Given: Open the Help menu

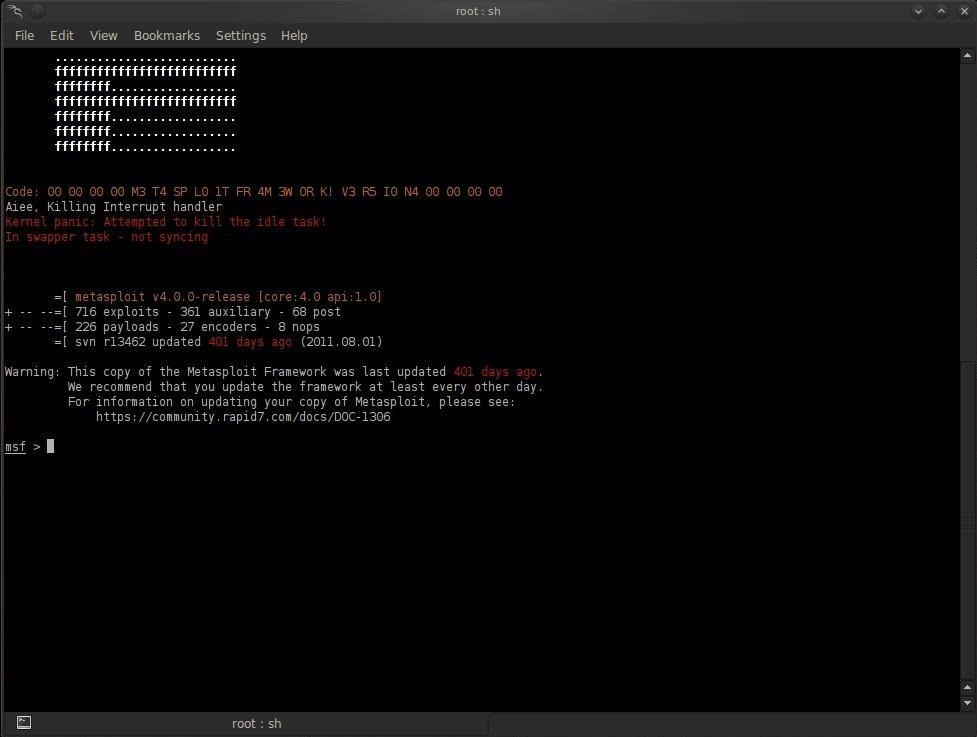Looking at the screenshot, I should pos(294,36).
